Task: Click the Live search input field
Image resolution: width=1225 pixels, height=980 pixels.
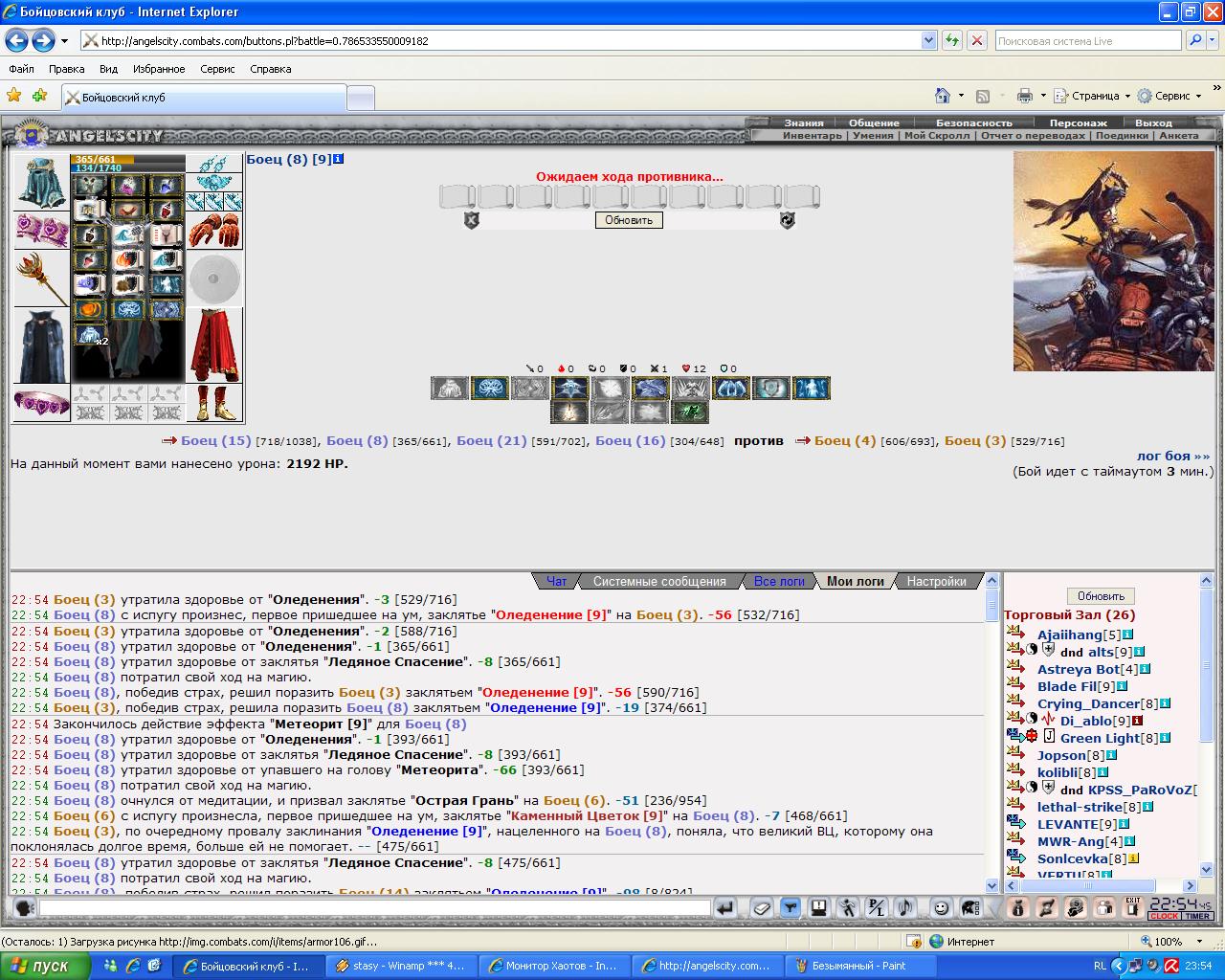Action: pos(1087,41)
